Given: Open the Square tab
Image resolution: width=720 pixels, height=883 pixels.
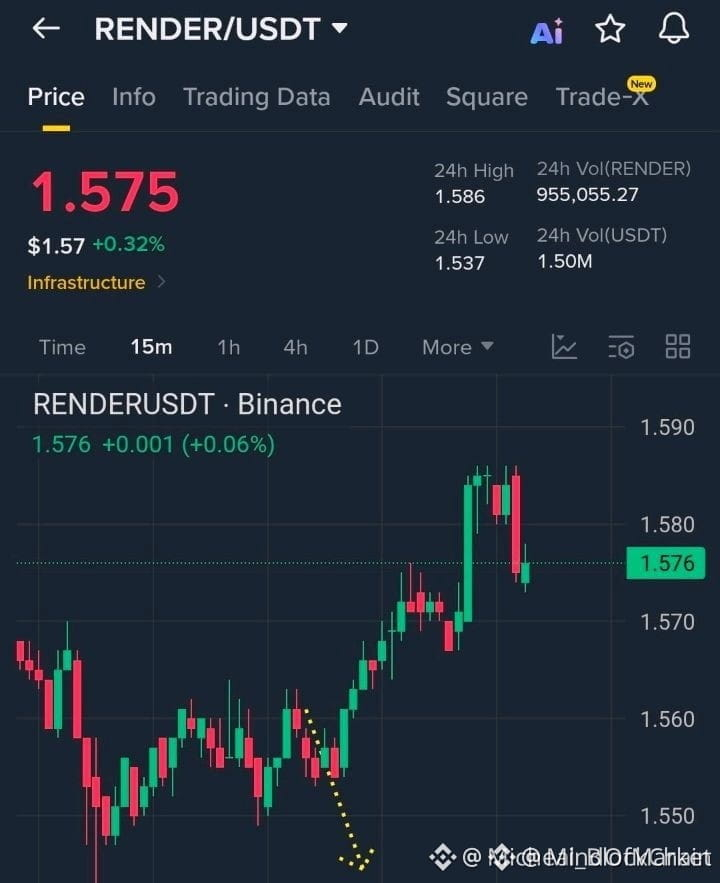Looking at the screenshot, I should (x=487, y=97).
